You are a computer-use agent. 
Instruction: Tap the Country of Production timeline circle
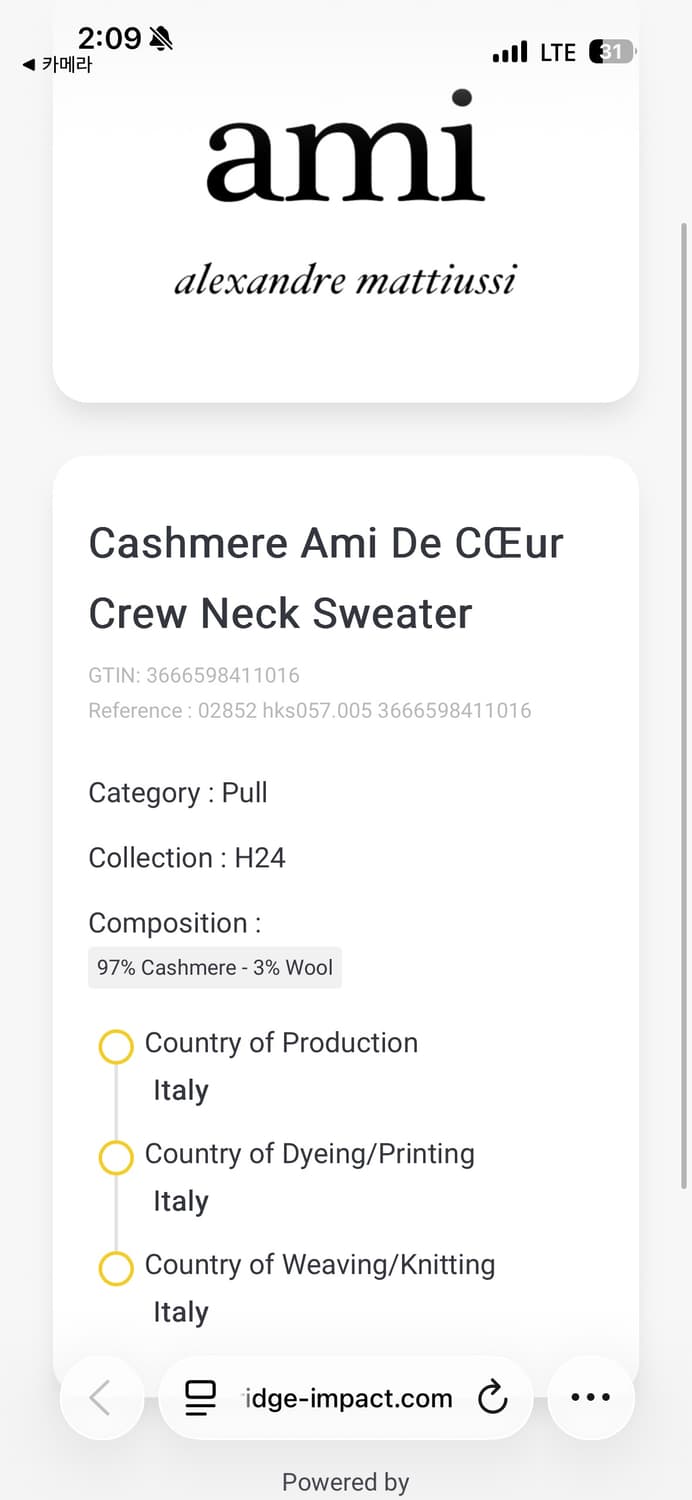(x=116, y=1047)
